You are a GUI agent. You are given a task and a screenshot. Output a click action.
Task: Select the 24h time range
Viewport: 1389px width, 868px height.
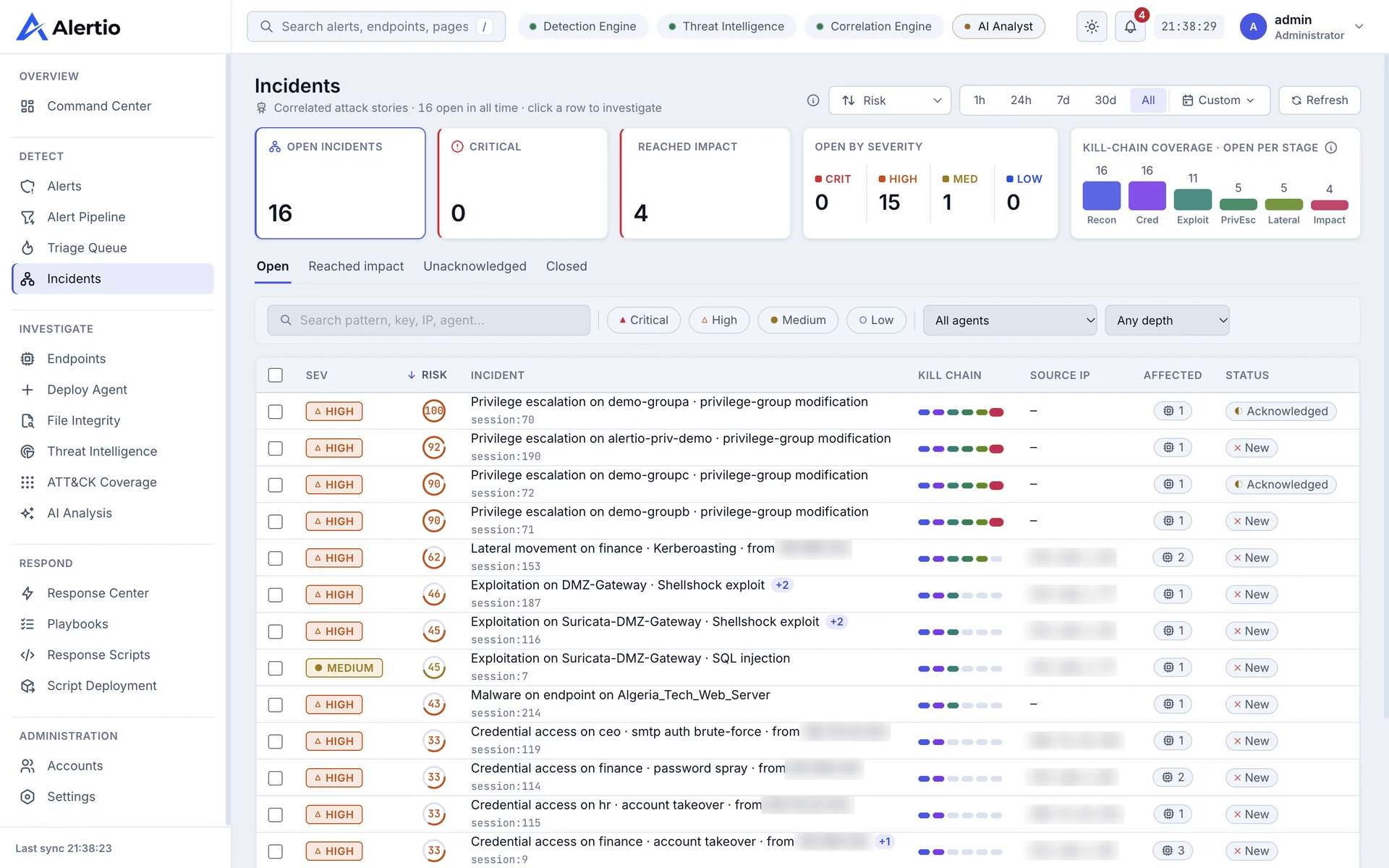tap(1021, 101)
